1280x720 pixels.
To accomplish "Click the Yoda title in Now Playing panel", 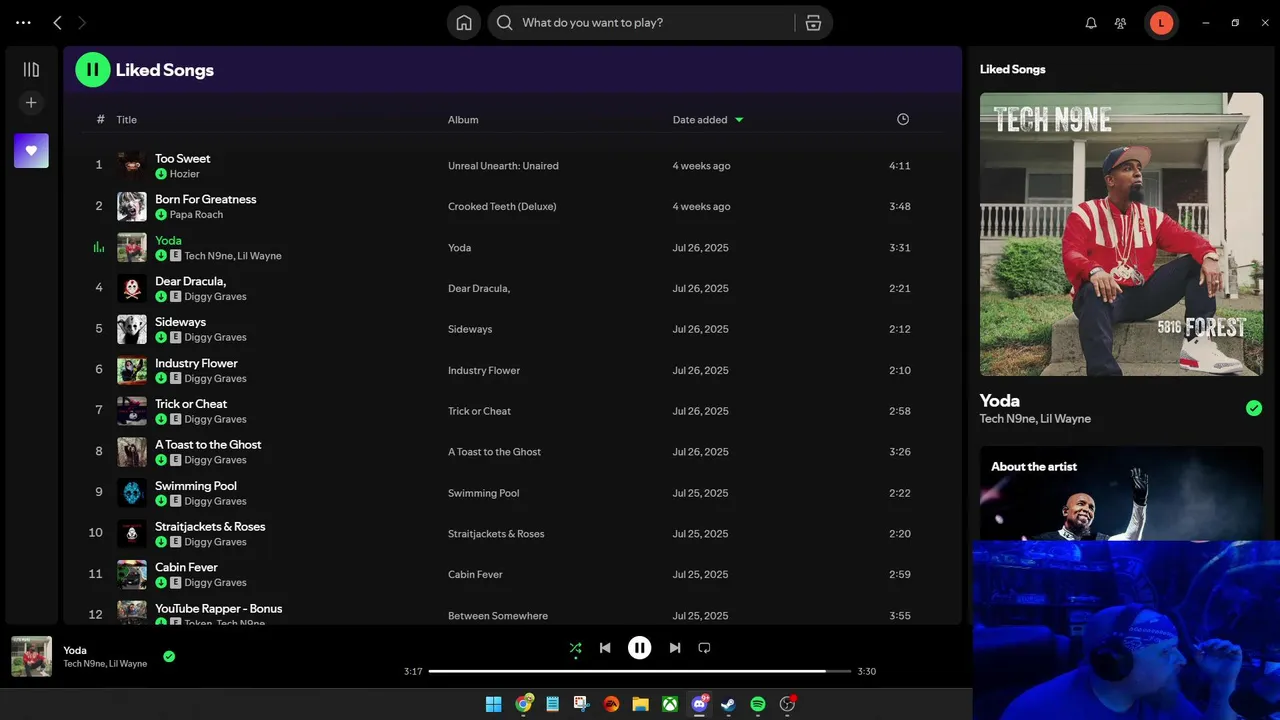I will (x=1000, y=400).
